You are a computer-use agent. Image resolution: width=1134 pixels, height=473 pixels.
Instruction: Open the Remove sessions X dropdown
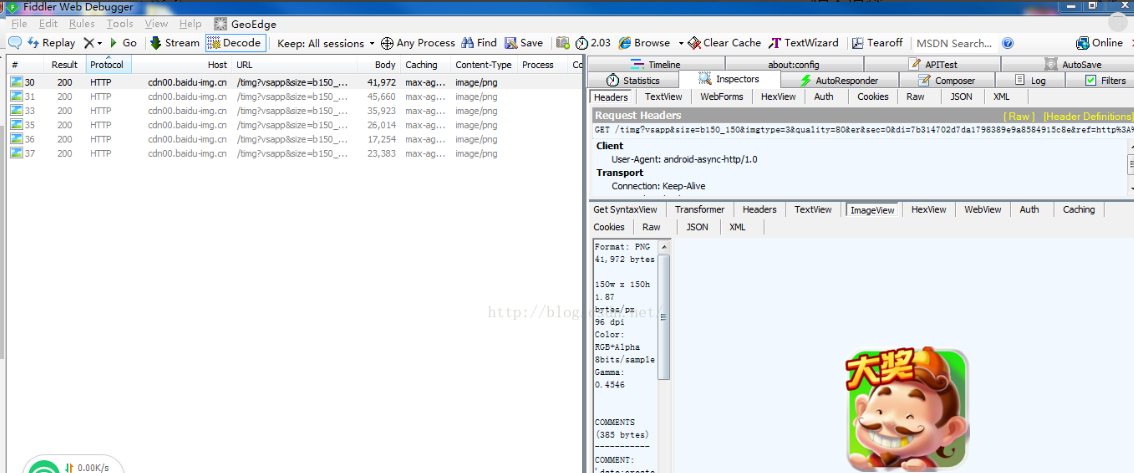pos(93,43)
